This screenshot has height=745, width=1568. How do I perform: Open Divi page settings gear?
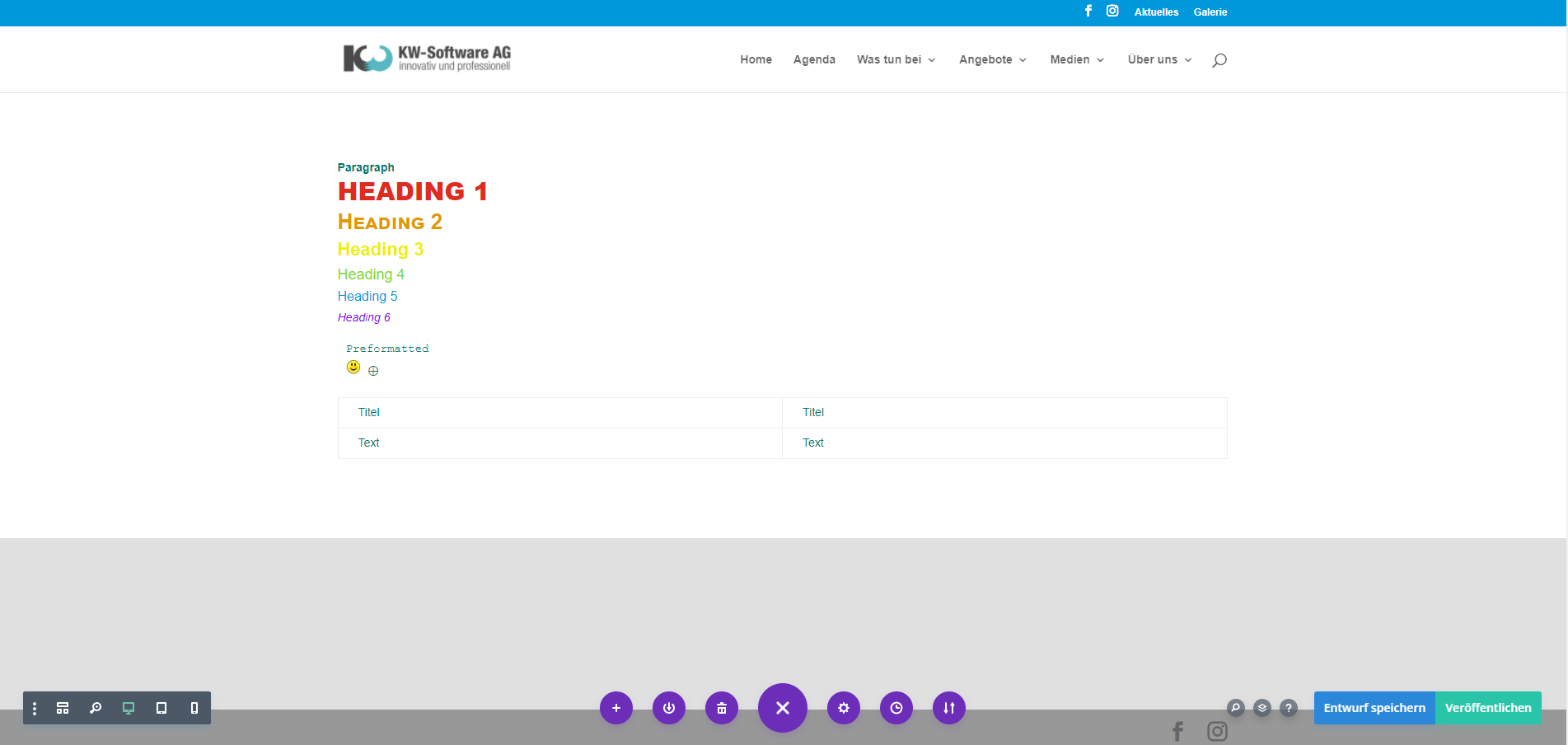[843, 708]
